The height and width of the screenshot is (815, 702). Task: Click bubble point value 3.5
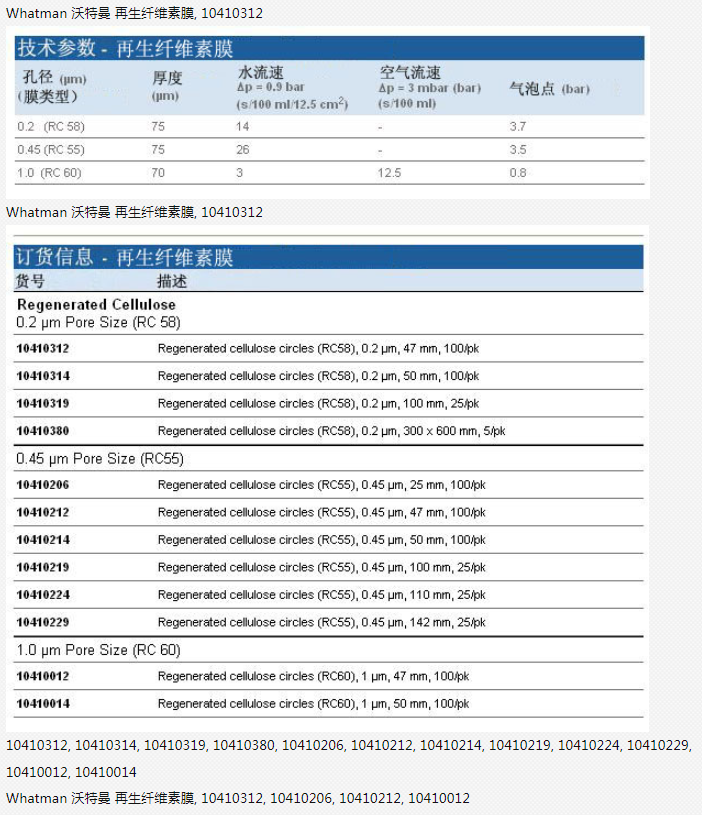pos(518,150)
